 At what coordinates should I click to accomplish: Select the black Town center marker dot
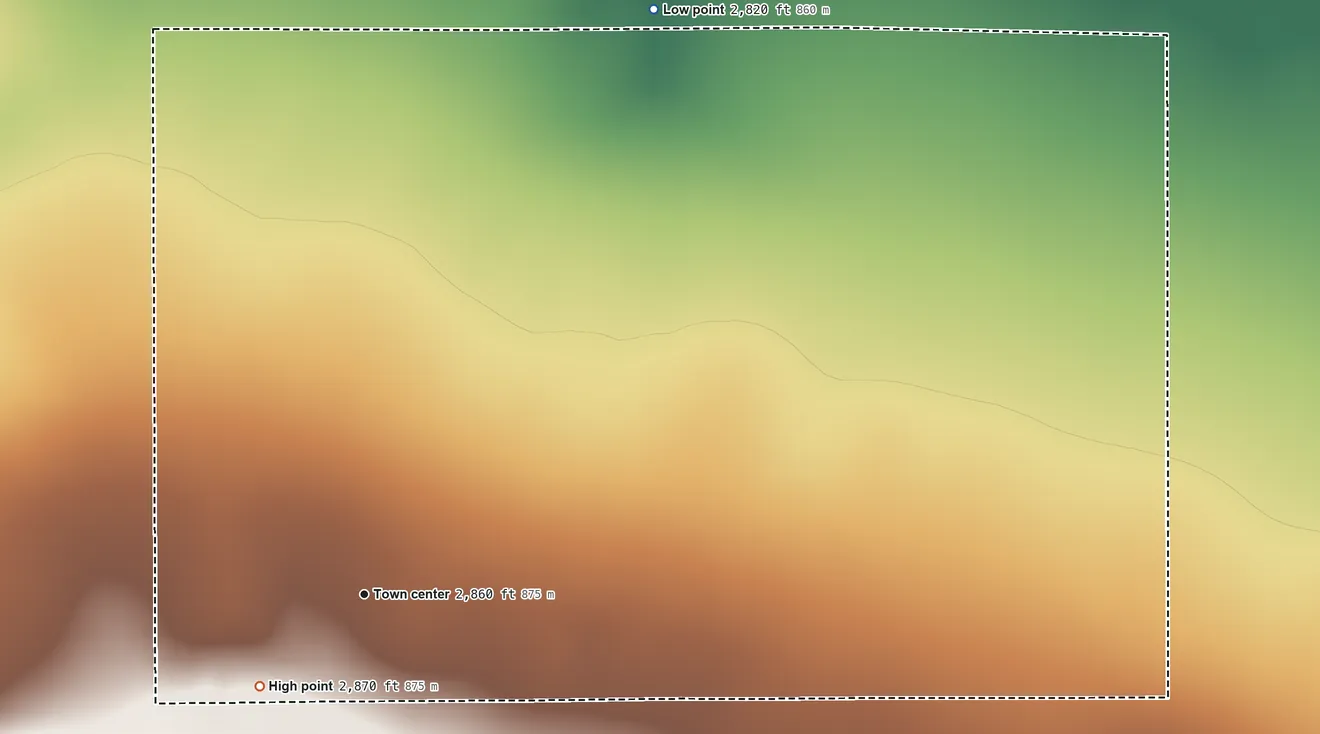(364, 594)
